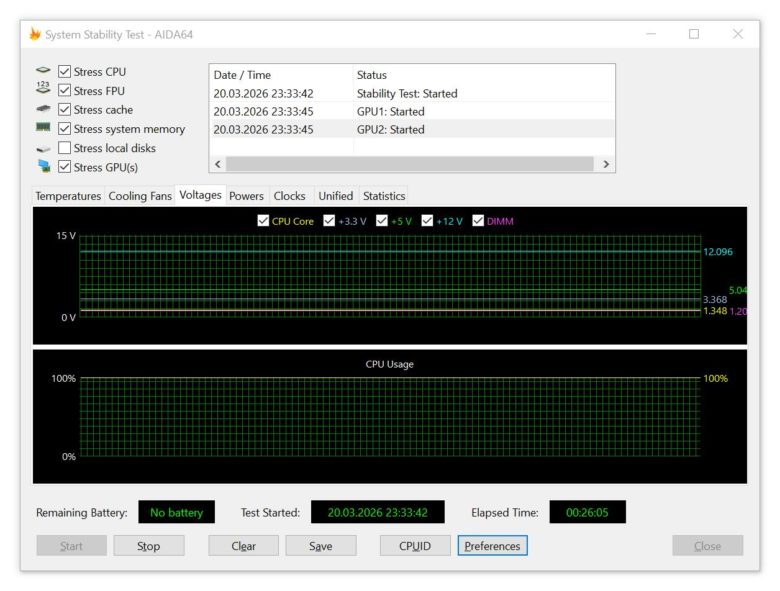Open the Statistics tab
This screenshot has height=591, width=780.
pyautogui.click(x=384, y=196)
